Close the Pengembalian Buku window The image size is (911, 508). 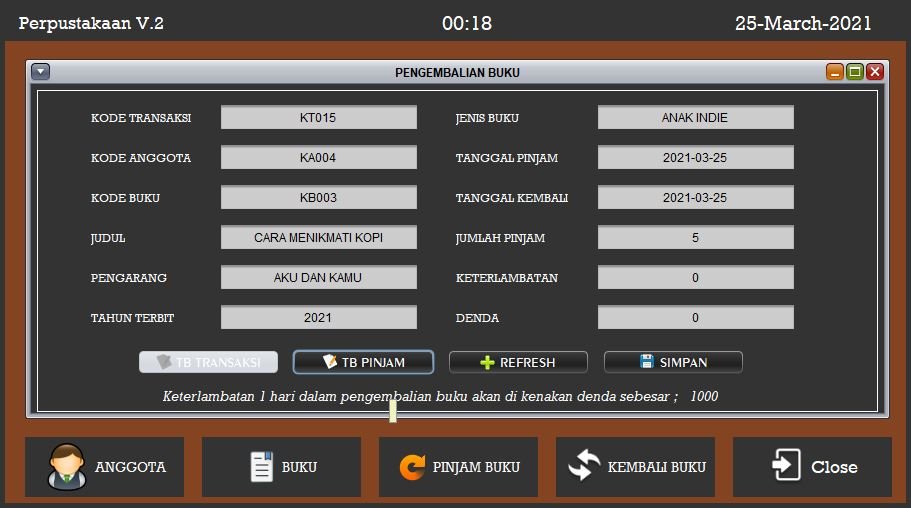click(x=875, y=72)
